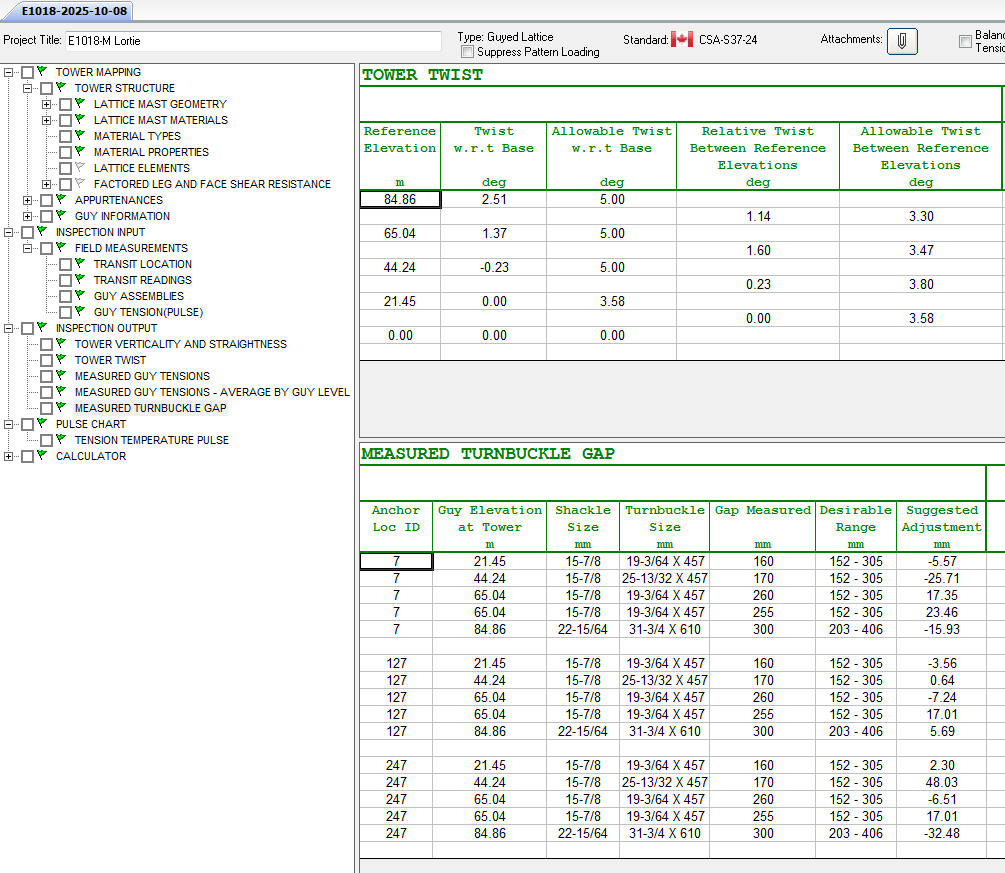1005x873 pixels.
Task: Click green flag icon beside GUY TENSION(PULSE)
Action: pyautogui.click(x=80, y=311)
